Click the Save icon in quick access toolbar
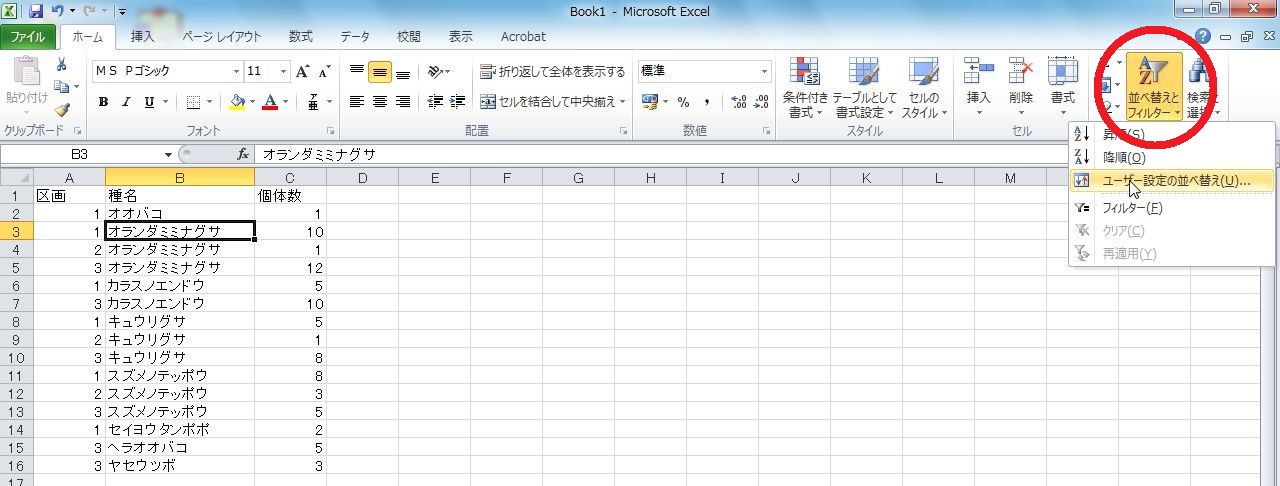Screen dimensions: 1280x486 [36, 11]
